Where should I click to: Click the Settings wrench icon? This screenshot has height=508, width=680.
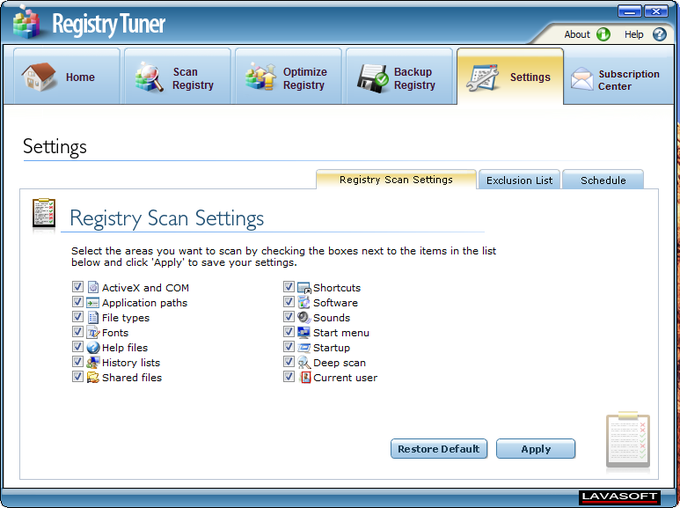coord(482,78)
